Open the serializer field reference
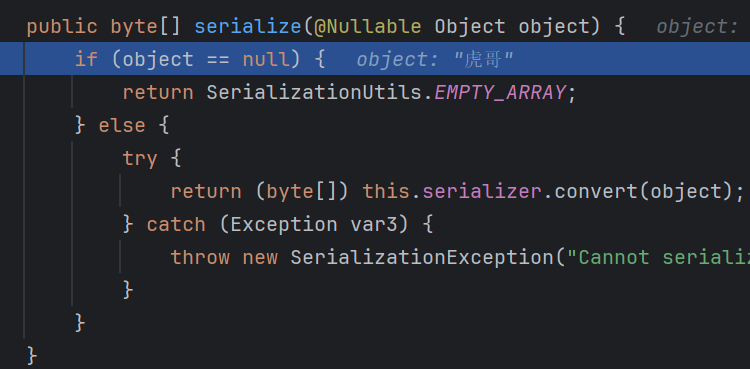Screen dimensions: 750x369 click(482, 191)
